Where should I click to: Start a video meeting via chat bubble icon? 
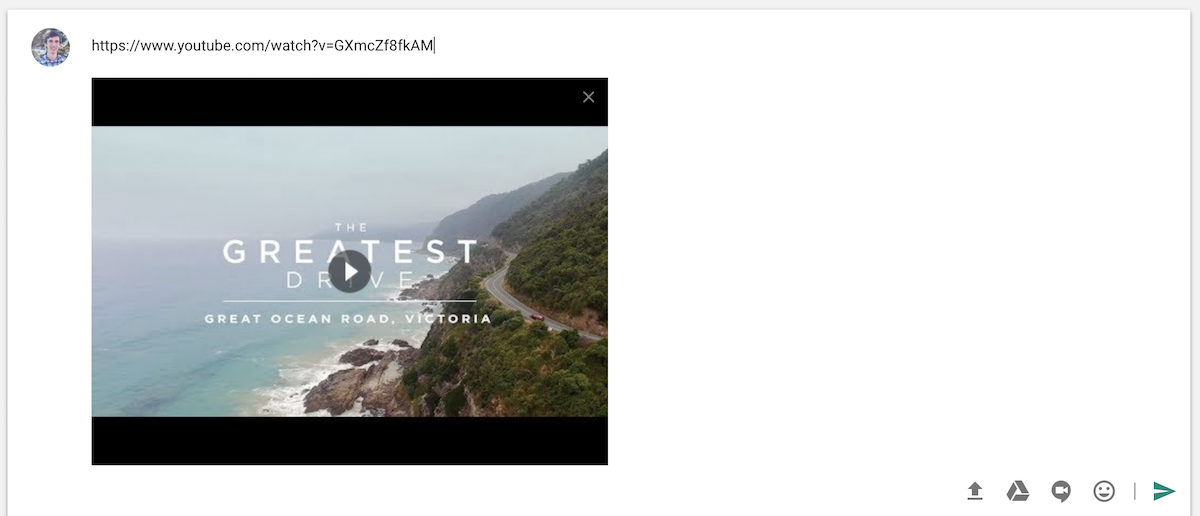click(x=1061, y=491)
